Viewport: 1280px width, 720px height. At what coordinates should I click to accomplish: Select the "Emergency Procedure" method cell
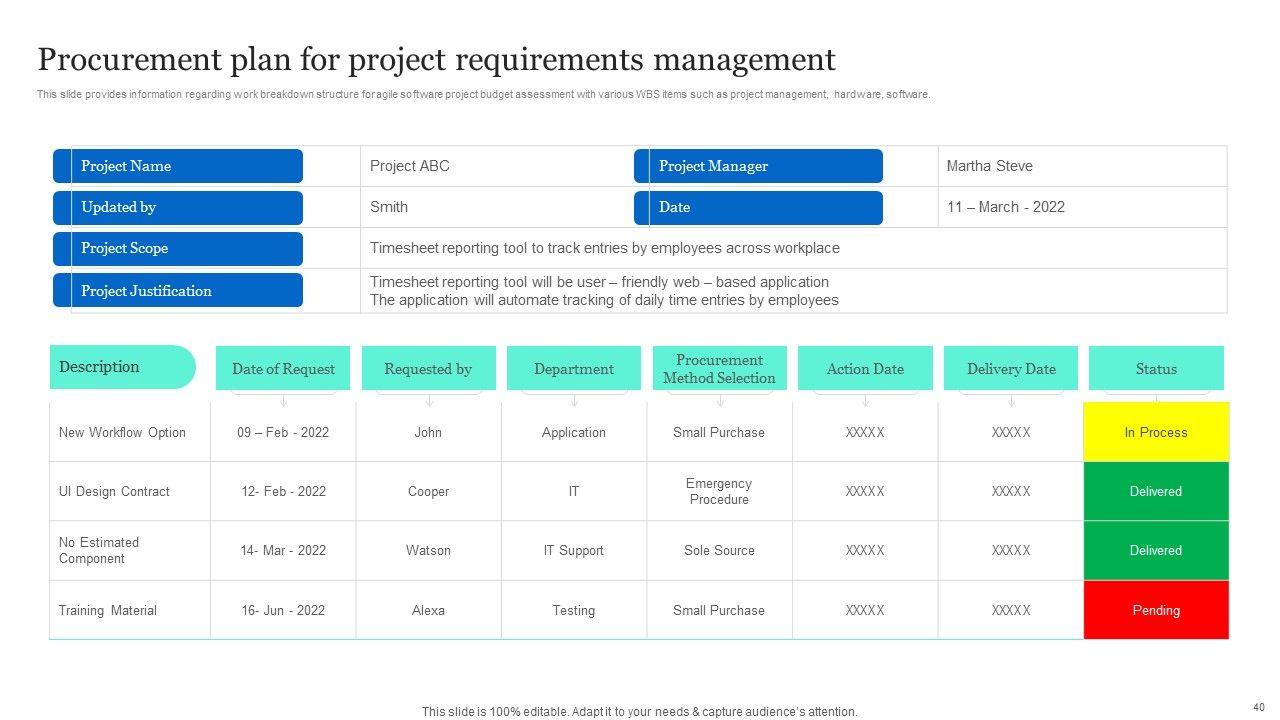(x=719, y=491)
